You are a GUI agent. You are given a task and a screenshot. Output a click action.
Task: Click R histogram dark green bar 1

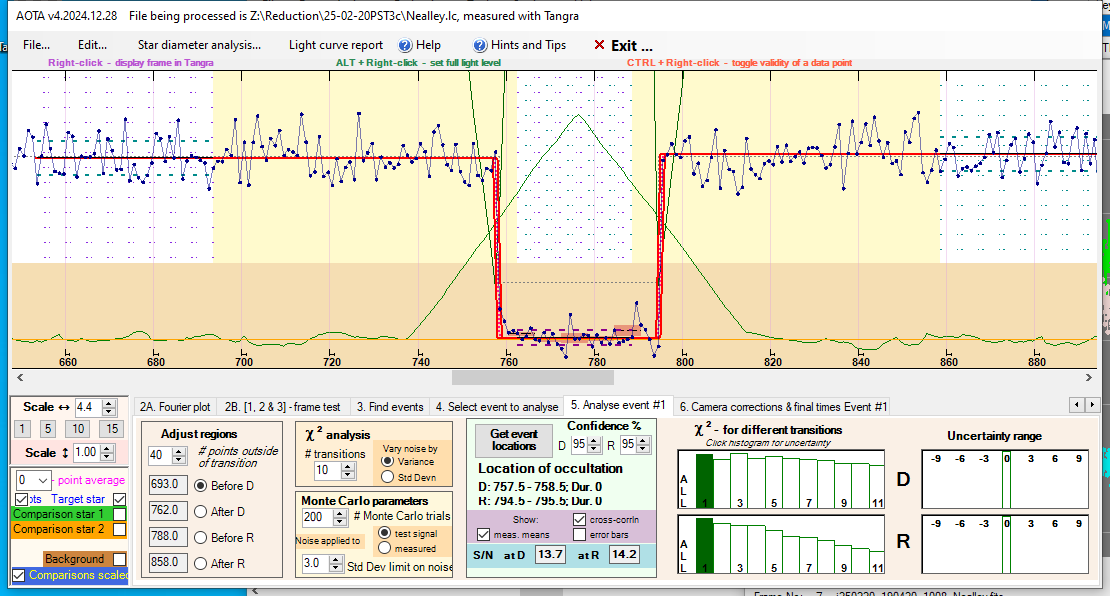[x=704, y=545]
